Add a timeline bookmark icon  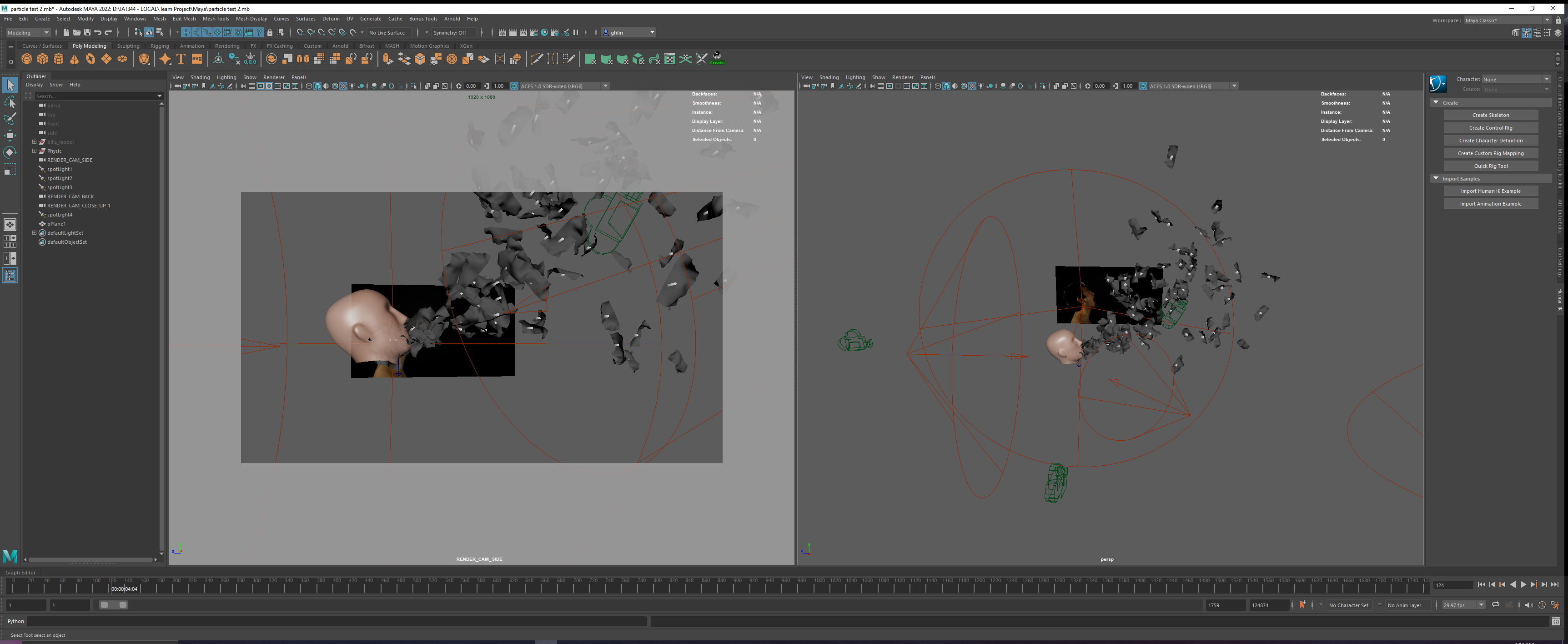tap(1302, 605)
